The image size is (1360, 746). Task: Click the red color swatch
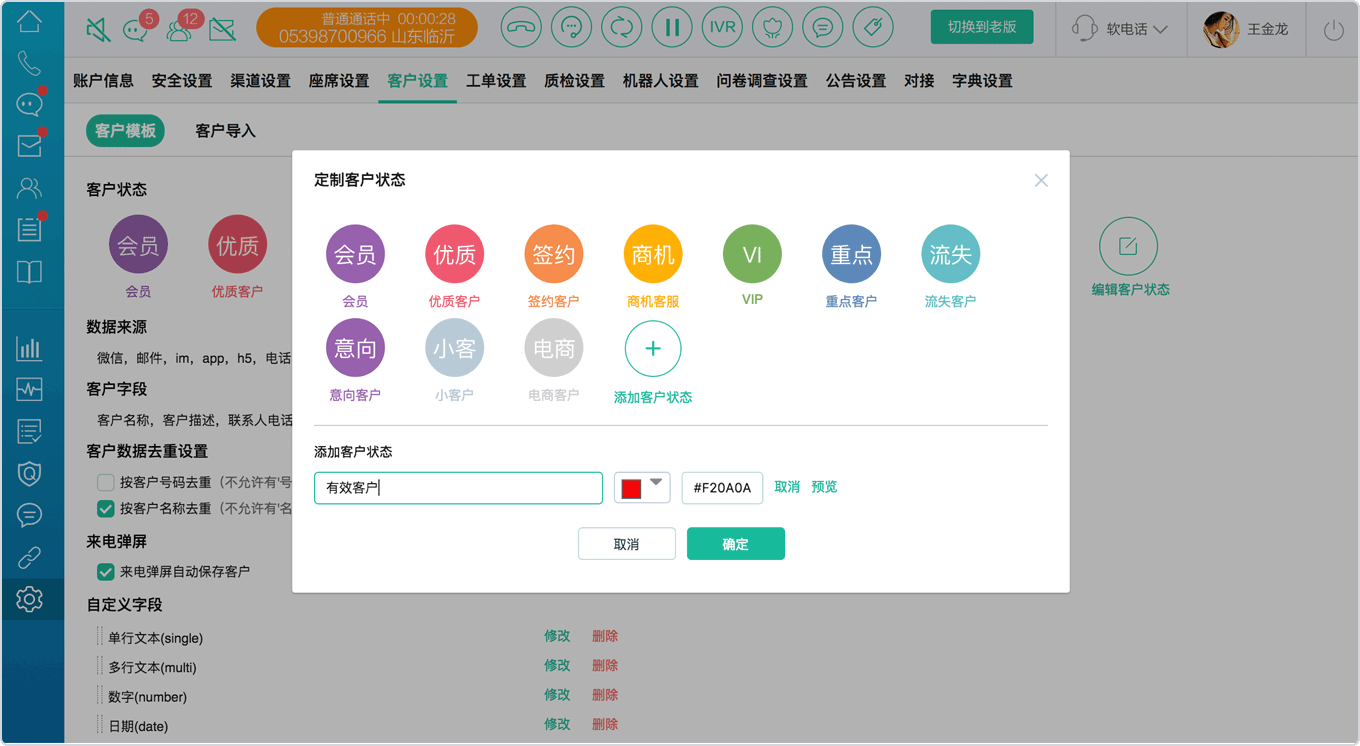click(631, 488)
